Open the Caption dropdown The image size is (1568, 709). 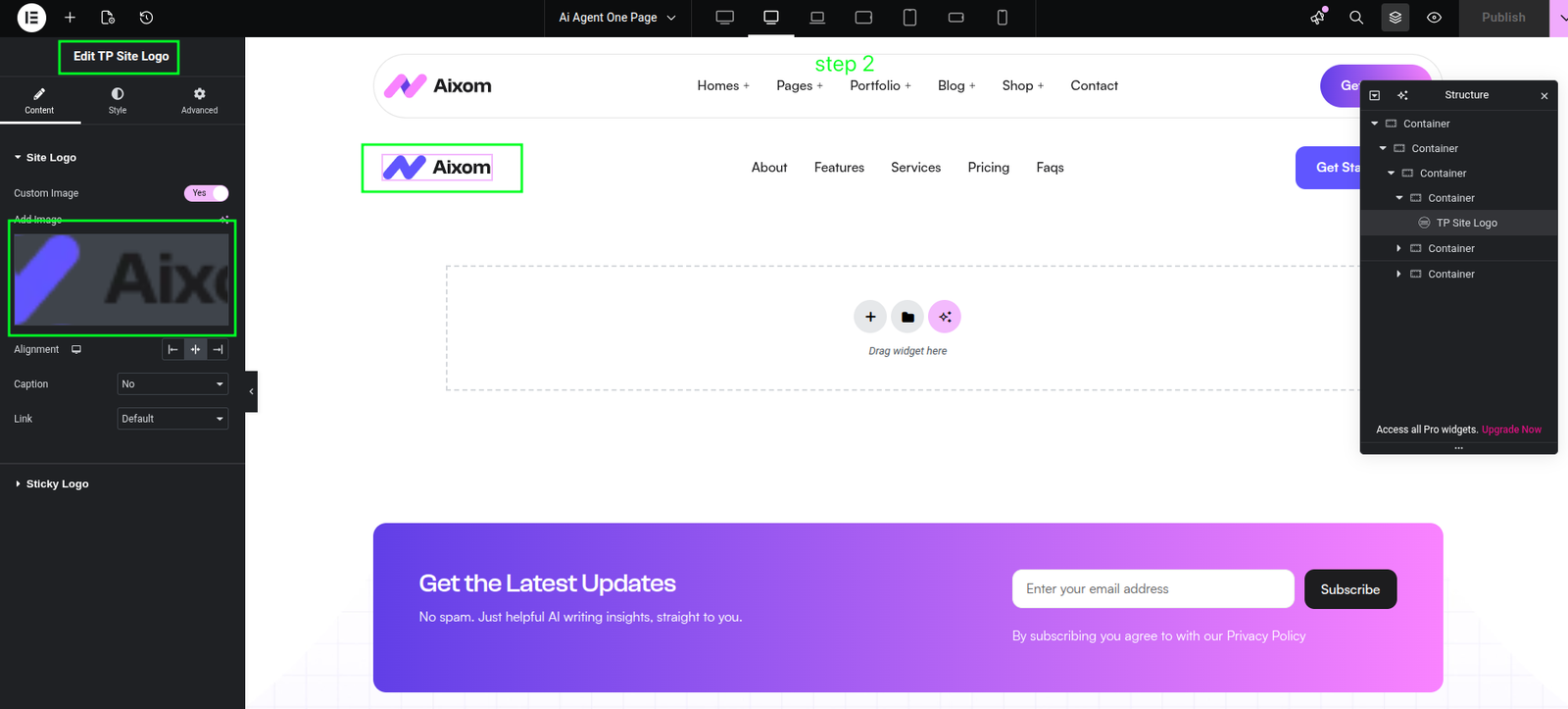point(172,384)
